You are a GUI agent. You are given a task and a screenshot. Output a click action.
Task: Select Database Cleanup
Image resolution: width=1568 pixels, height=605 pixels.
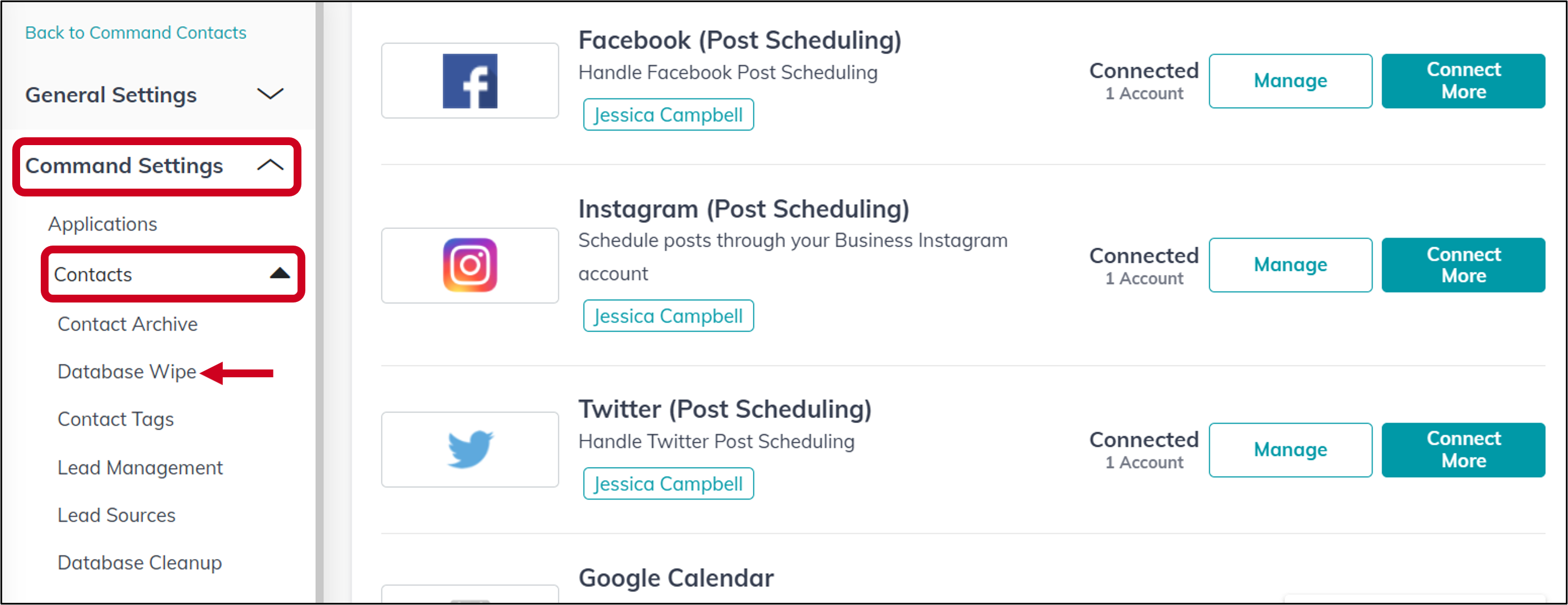pyautogui.click(x=140, y=563)
